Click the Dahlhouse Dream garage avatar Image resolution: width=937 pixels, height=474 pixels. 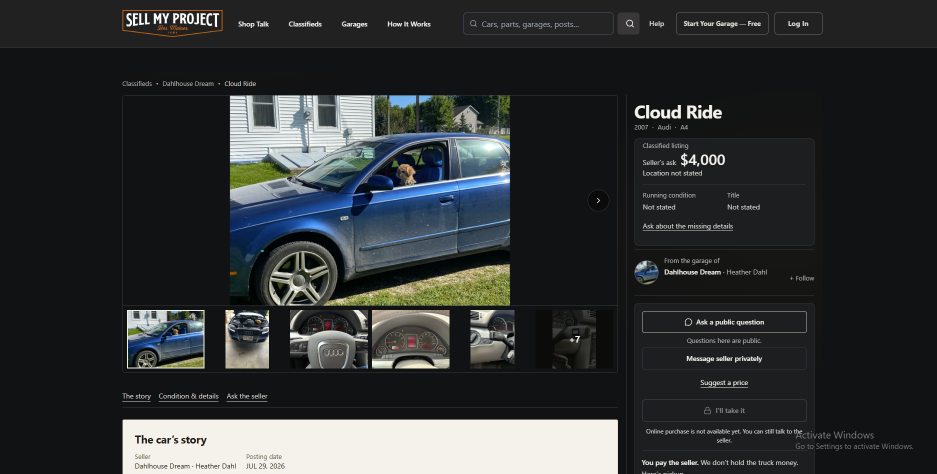coord(646,272)
